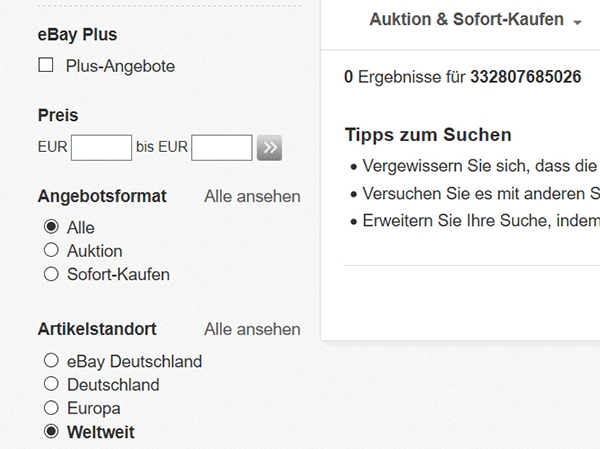Click the minimum price EUR field
Viewport: 600px width, 449px height.
pyautogui.click(x=101, y=148)
